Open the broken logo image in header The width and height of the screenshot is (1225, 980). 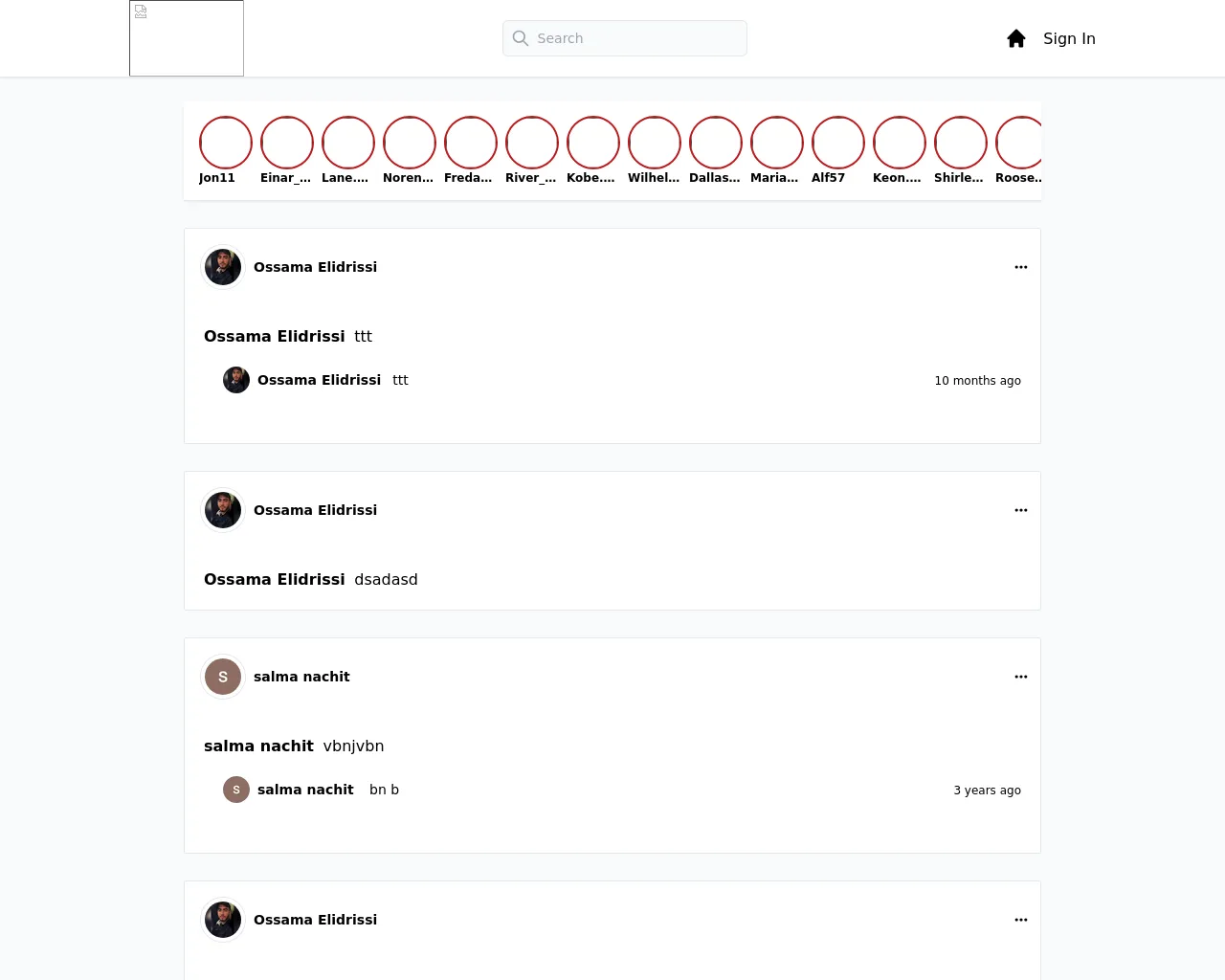pos(187,38)
